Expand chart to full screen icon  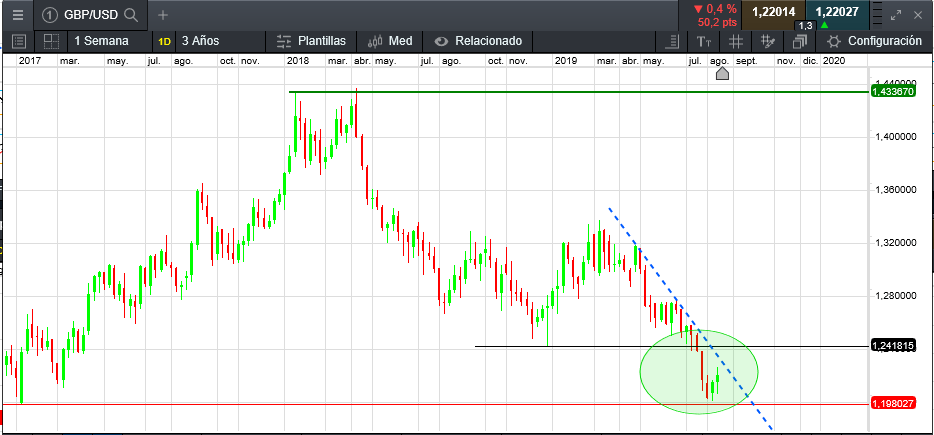[895, 15]
